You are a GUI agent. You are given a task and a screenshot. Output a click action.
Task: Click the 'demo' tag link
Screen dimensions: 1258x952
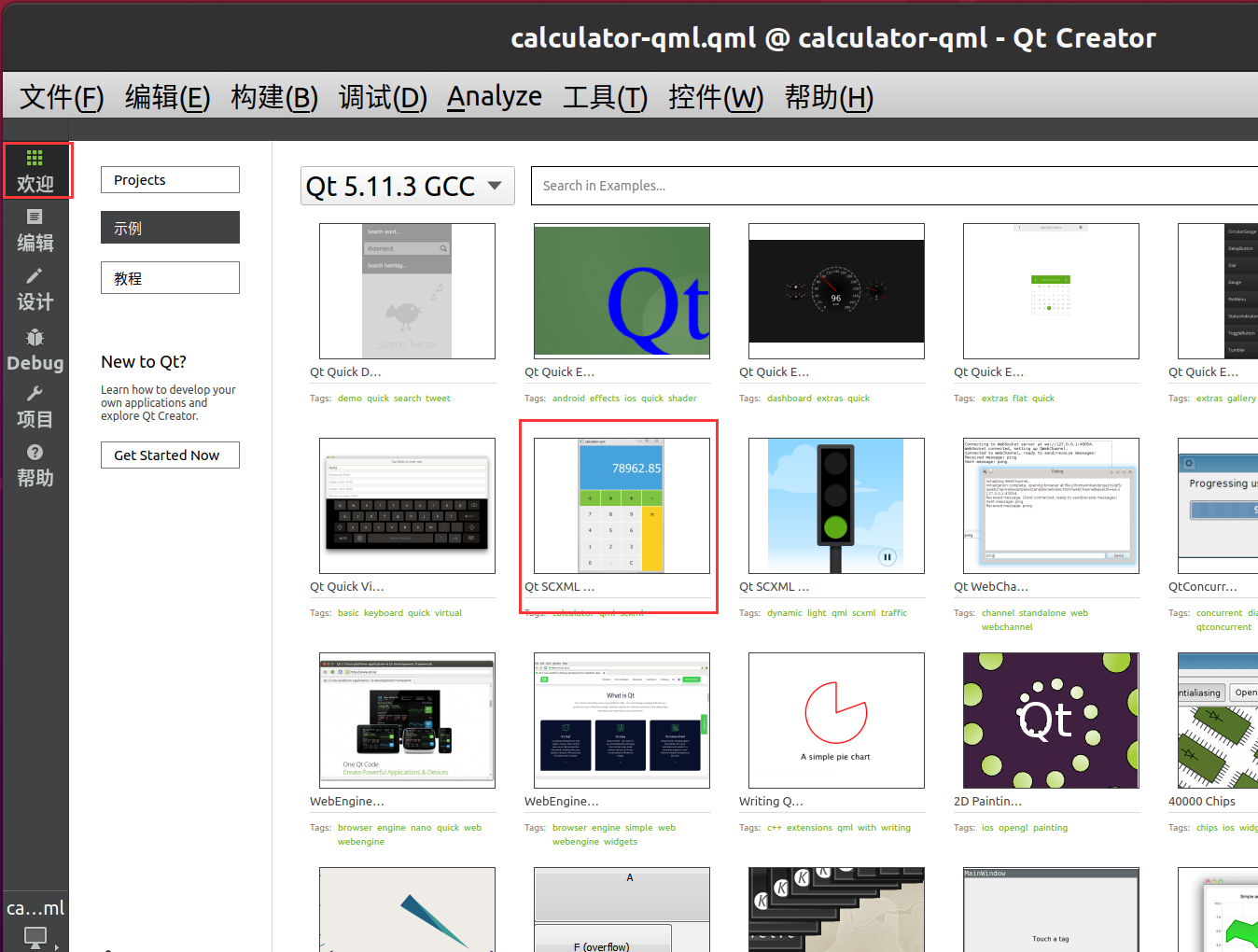[350, 399]
